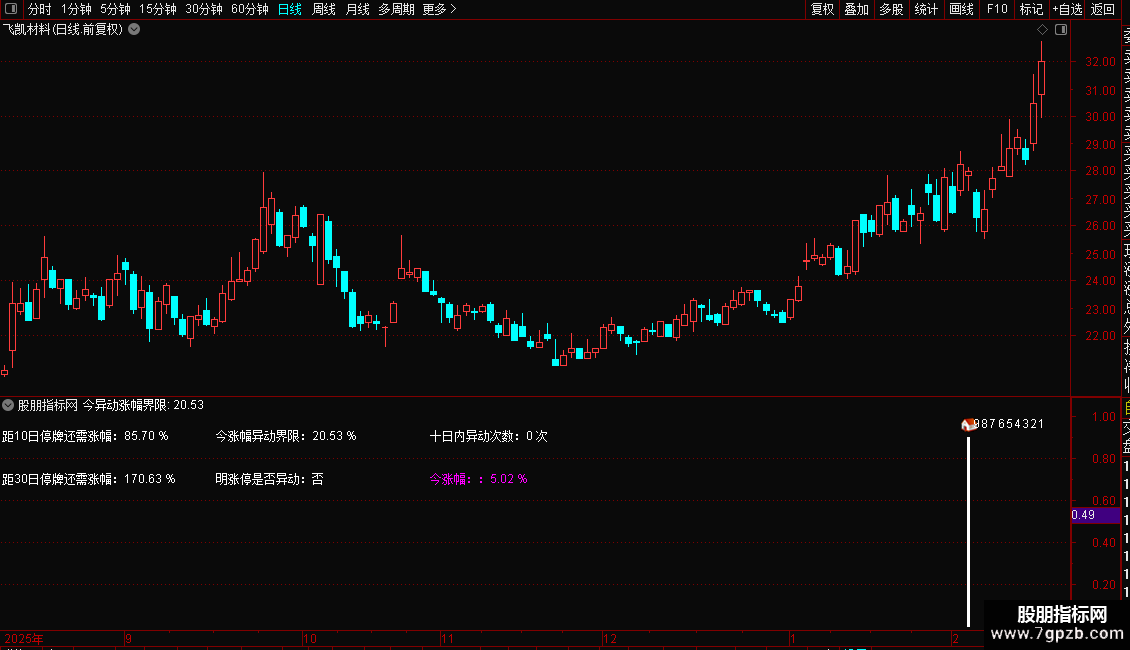This screenshot has width=1130, height=650.
Task: Click the 0.49 value tag on the indicator axis
Action: point(1095,515)
